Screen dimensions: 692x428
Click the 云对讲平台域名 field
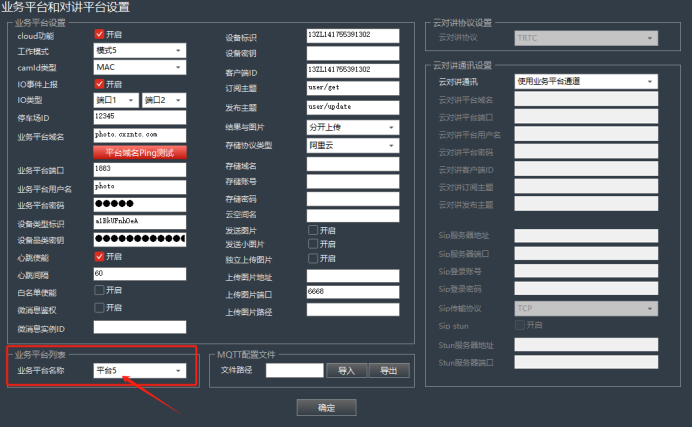point(586,99)
